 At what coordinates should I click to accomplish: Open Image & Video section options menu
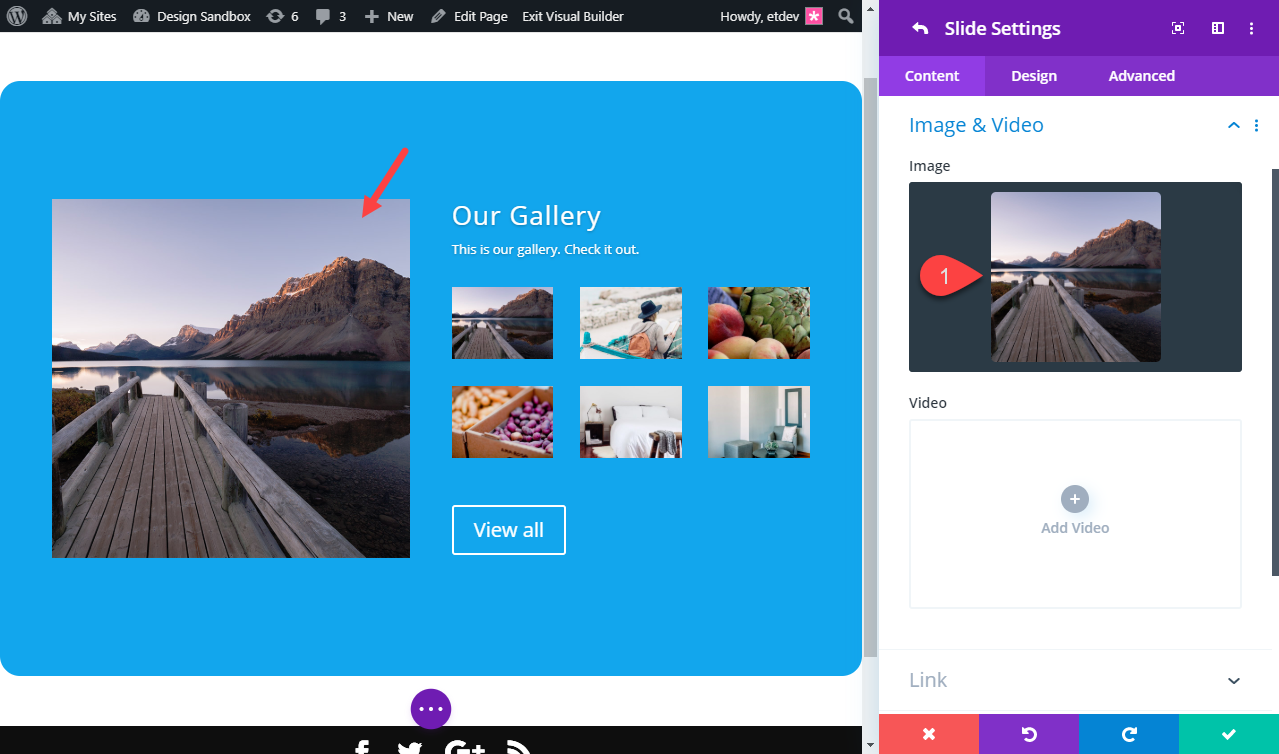(1257, 125)
